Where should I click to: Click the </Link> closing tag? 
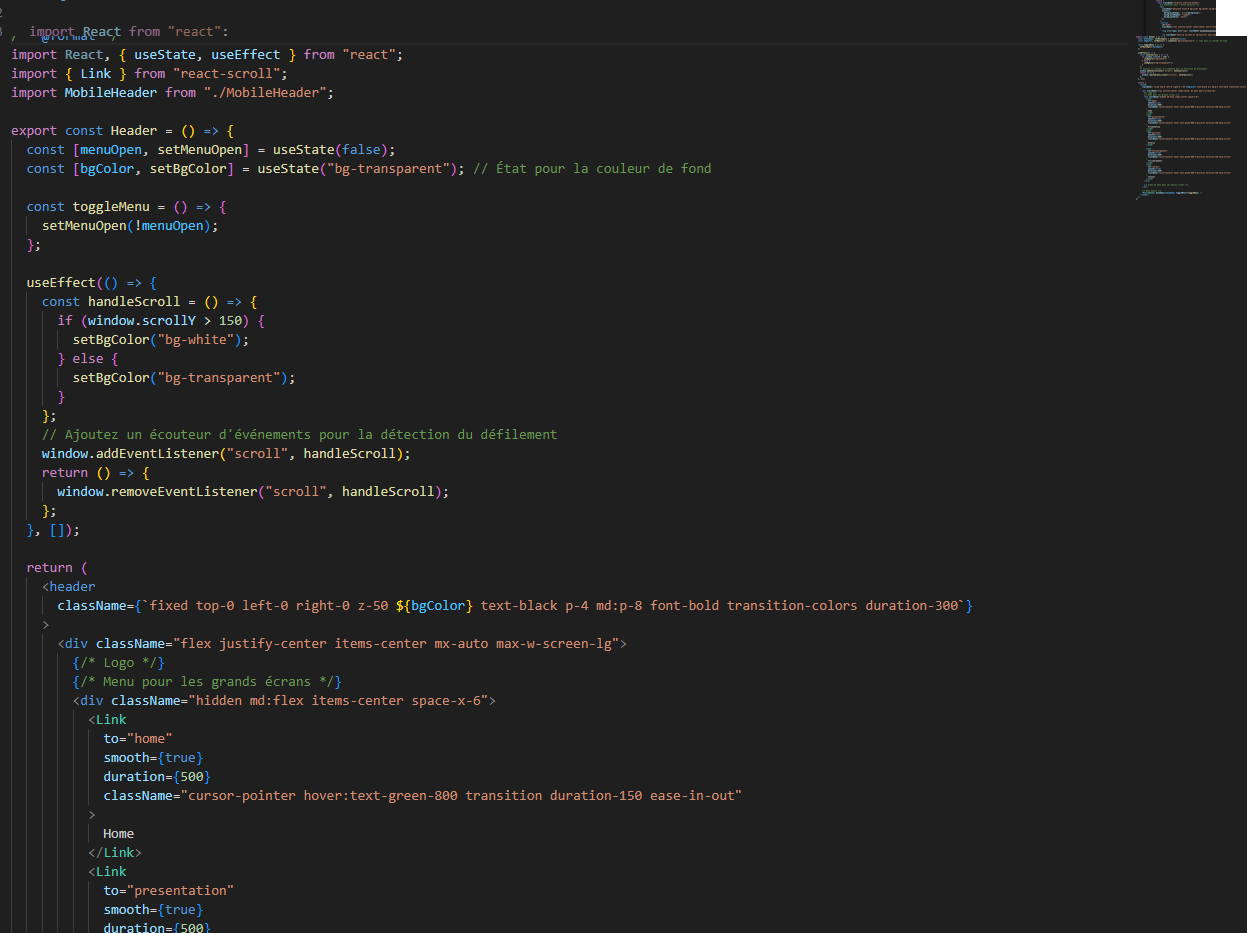115,852
